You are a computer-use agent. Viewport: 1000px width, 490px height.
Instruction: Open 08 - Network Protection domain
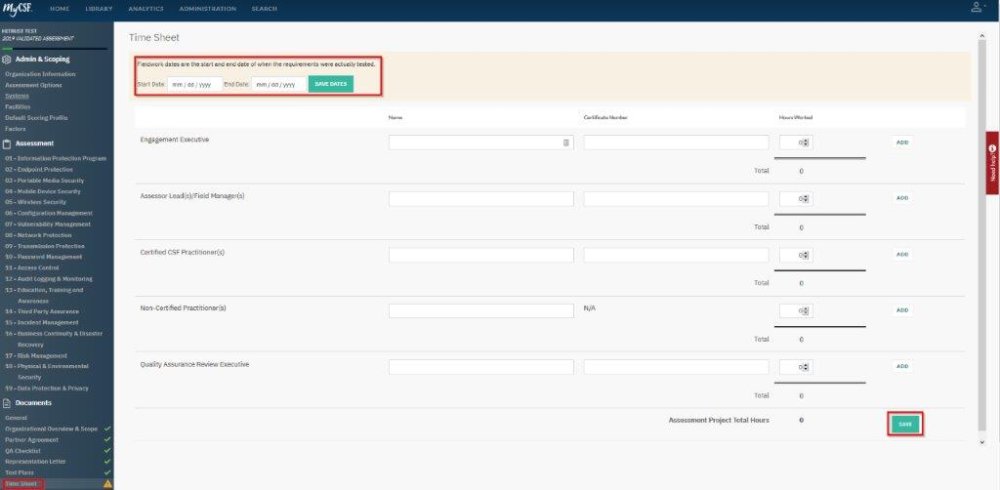(x=38, y=235)
